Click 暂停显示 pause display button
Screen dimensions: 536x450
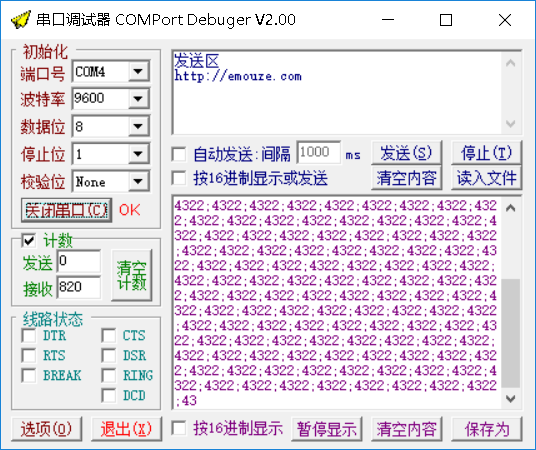[326, 429]
